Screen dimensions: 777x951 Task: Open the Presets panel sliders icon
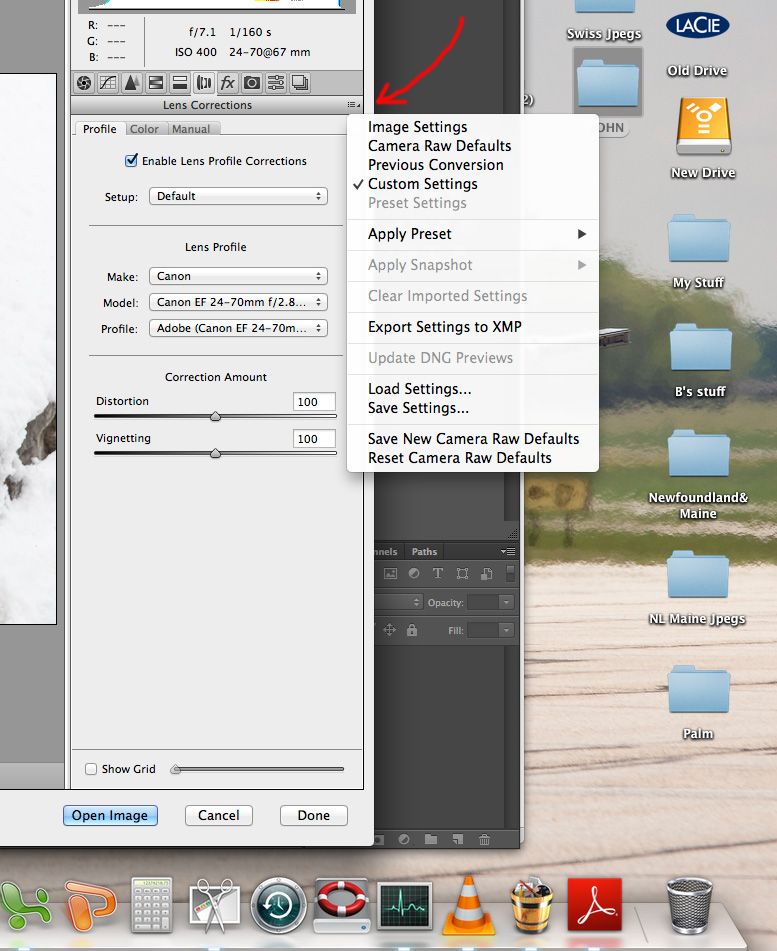pyautogui.click(x=276, y=83)
